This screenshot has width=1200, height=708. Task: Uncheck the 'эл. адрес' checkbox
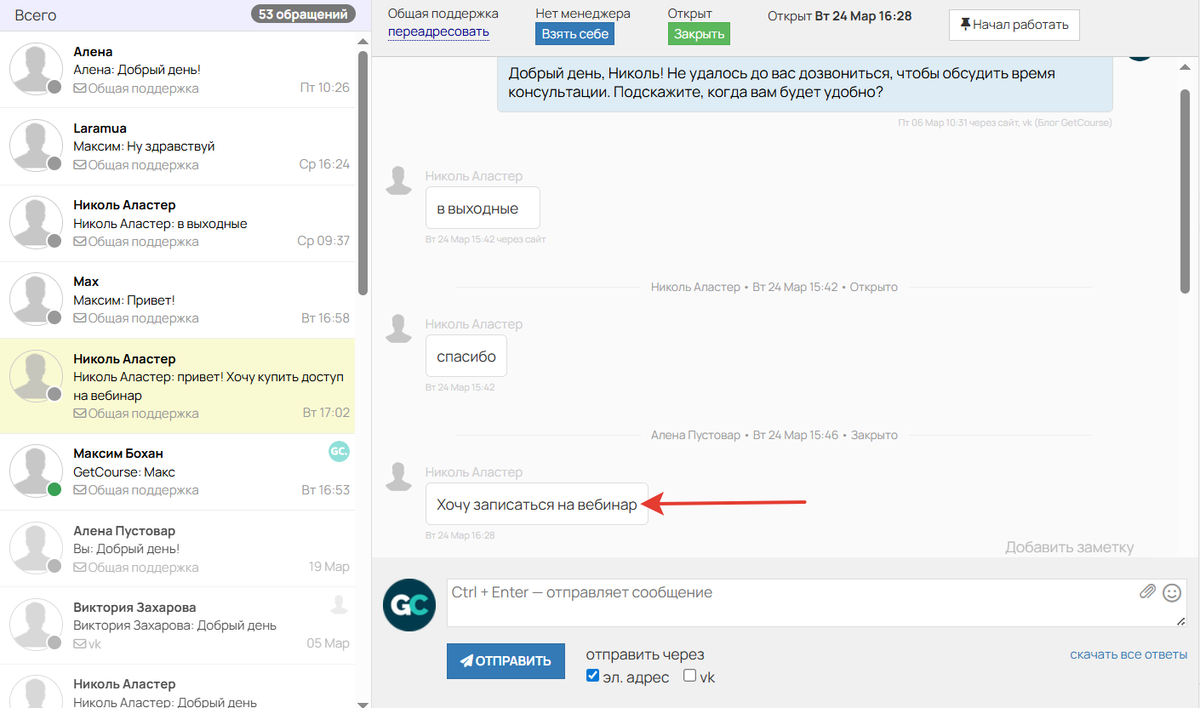(592, 676)
